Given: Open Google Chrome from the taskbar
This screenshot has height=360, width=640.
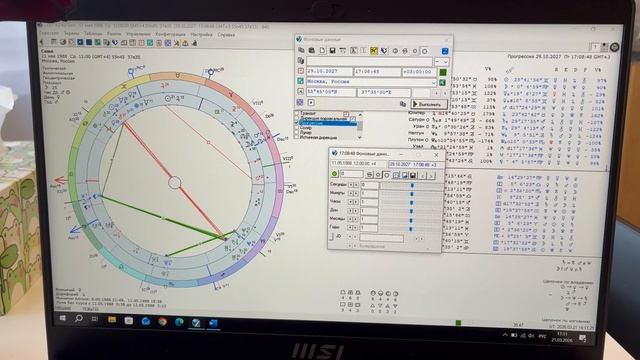Looking at the screenshot, I should tap(162, 322).
